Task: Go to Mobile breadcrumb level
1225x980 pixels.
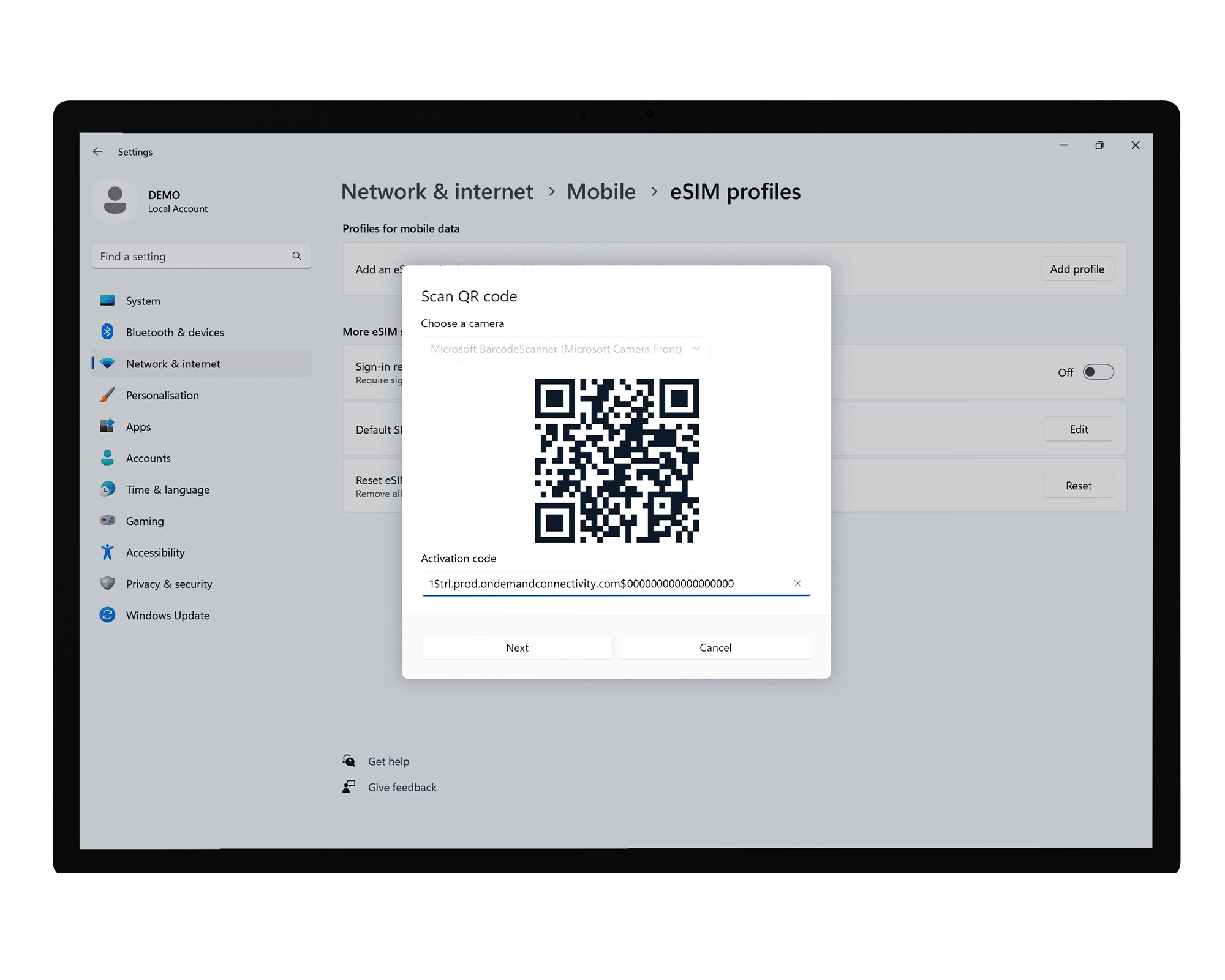Action: (x=601, y=192)
